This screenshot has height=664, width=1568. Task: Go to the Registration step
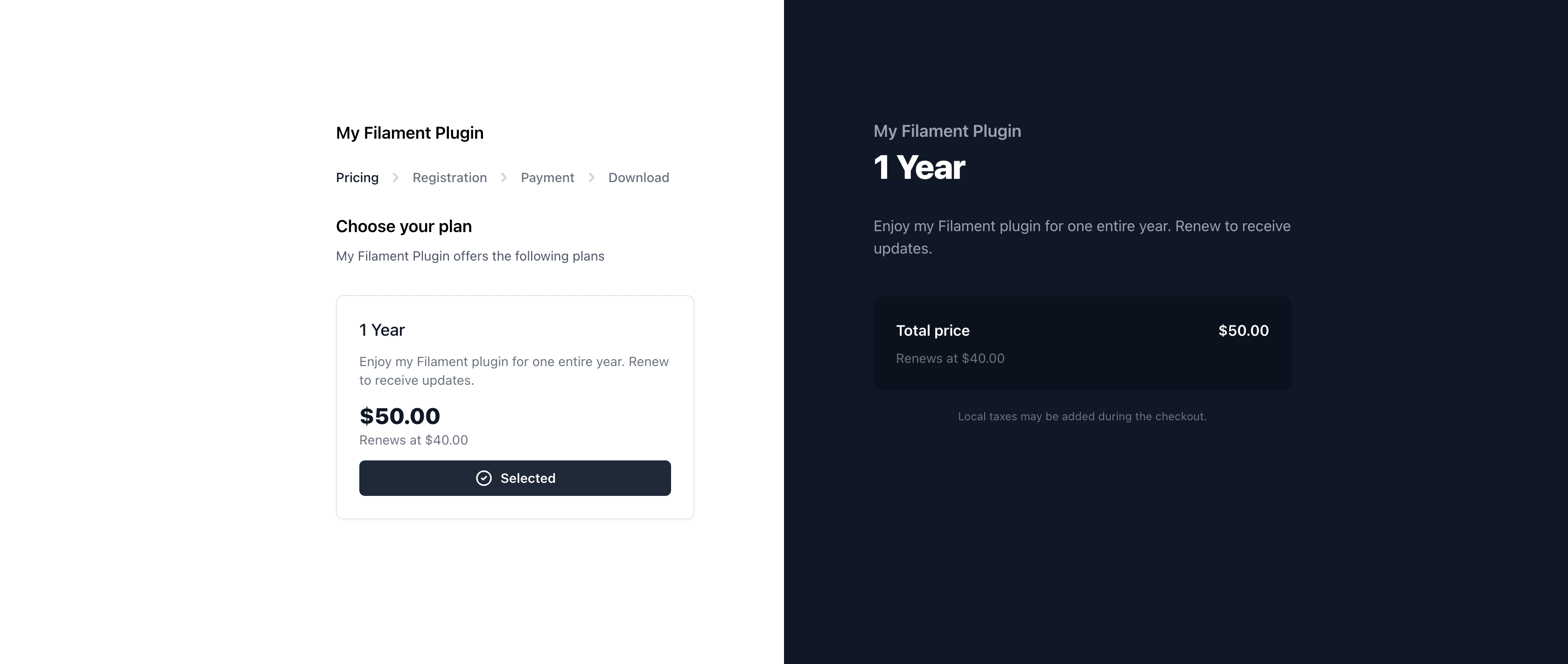[450, 177]
